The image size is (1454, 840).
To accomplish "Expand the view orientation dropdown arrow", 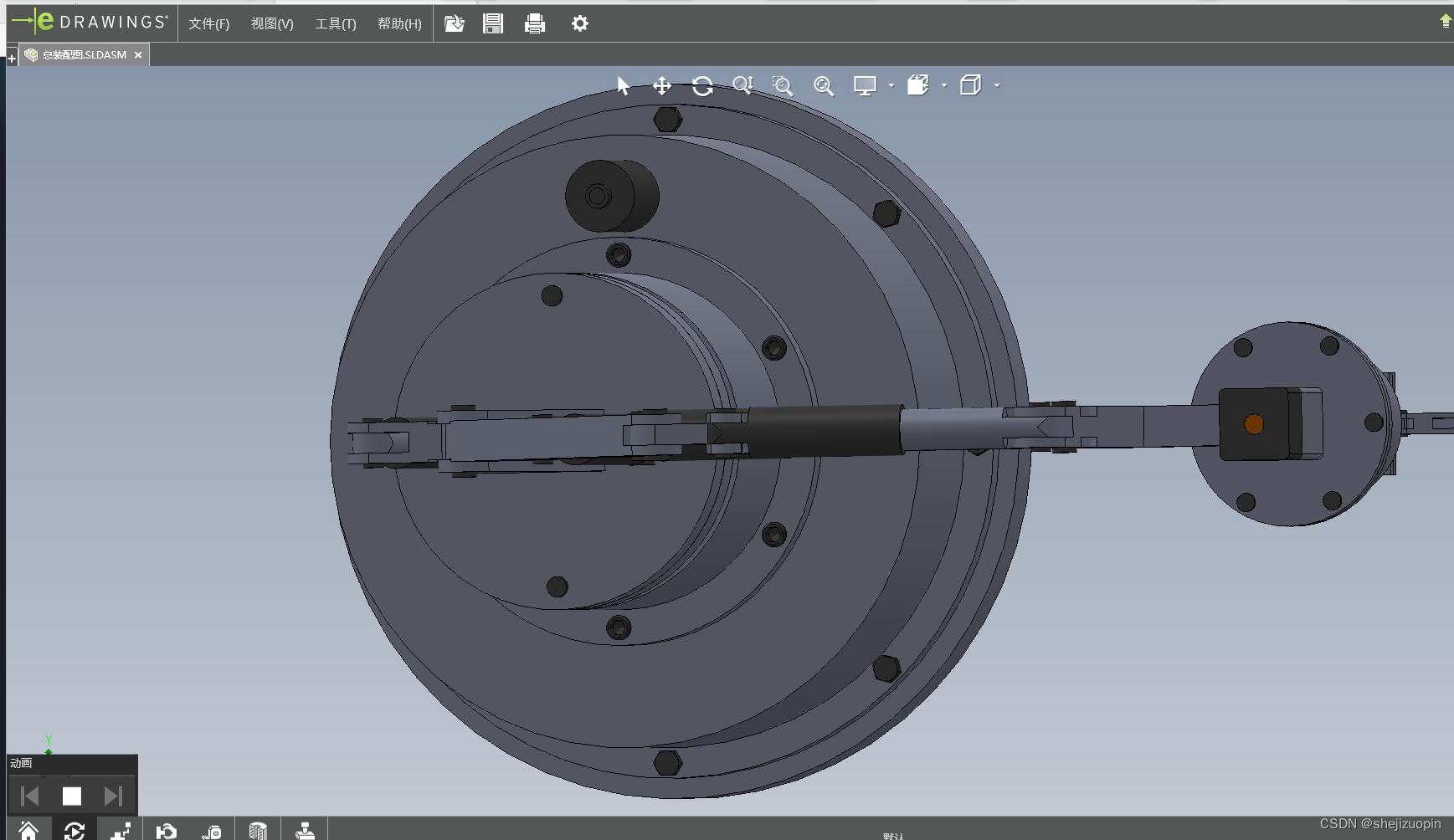I will [943, 85].
